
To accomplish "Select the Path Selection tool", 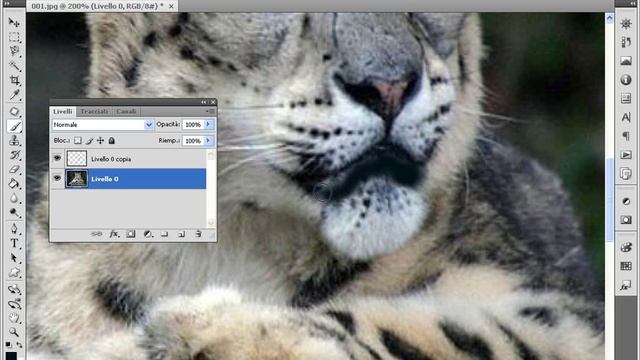I will pos(14,258).
